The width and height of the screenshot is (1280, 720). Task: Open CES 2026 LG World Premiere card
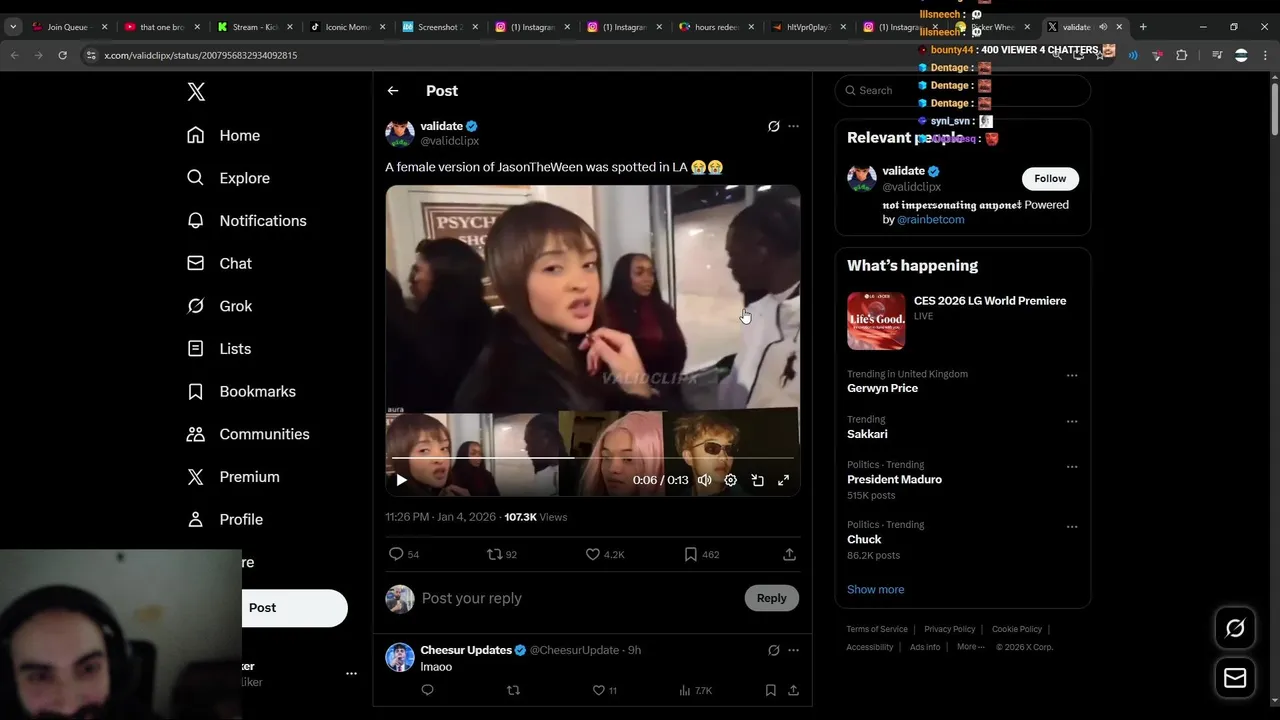[962, 320]
